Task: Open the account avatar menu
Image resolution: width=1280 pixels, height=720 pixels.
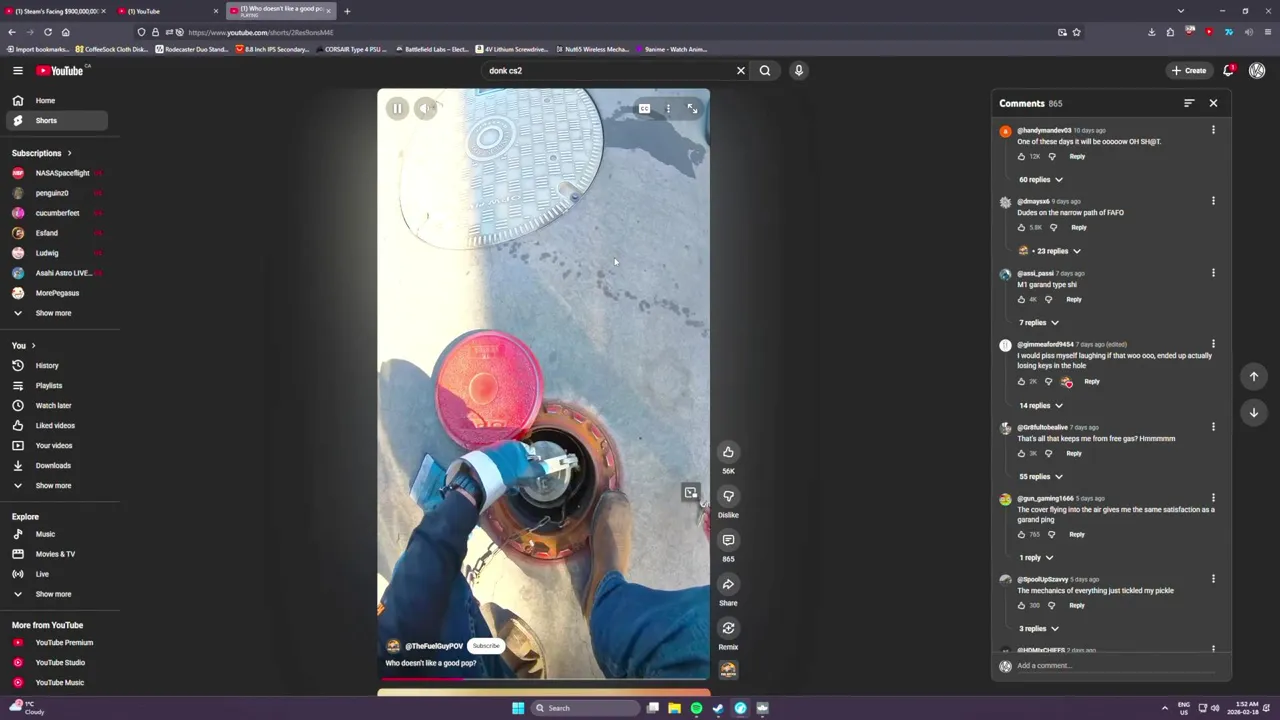Action: click(x=1257, y=70)
